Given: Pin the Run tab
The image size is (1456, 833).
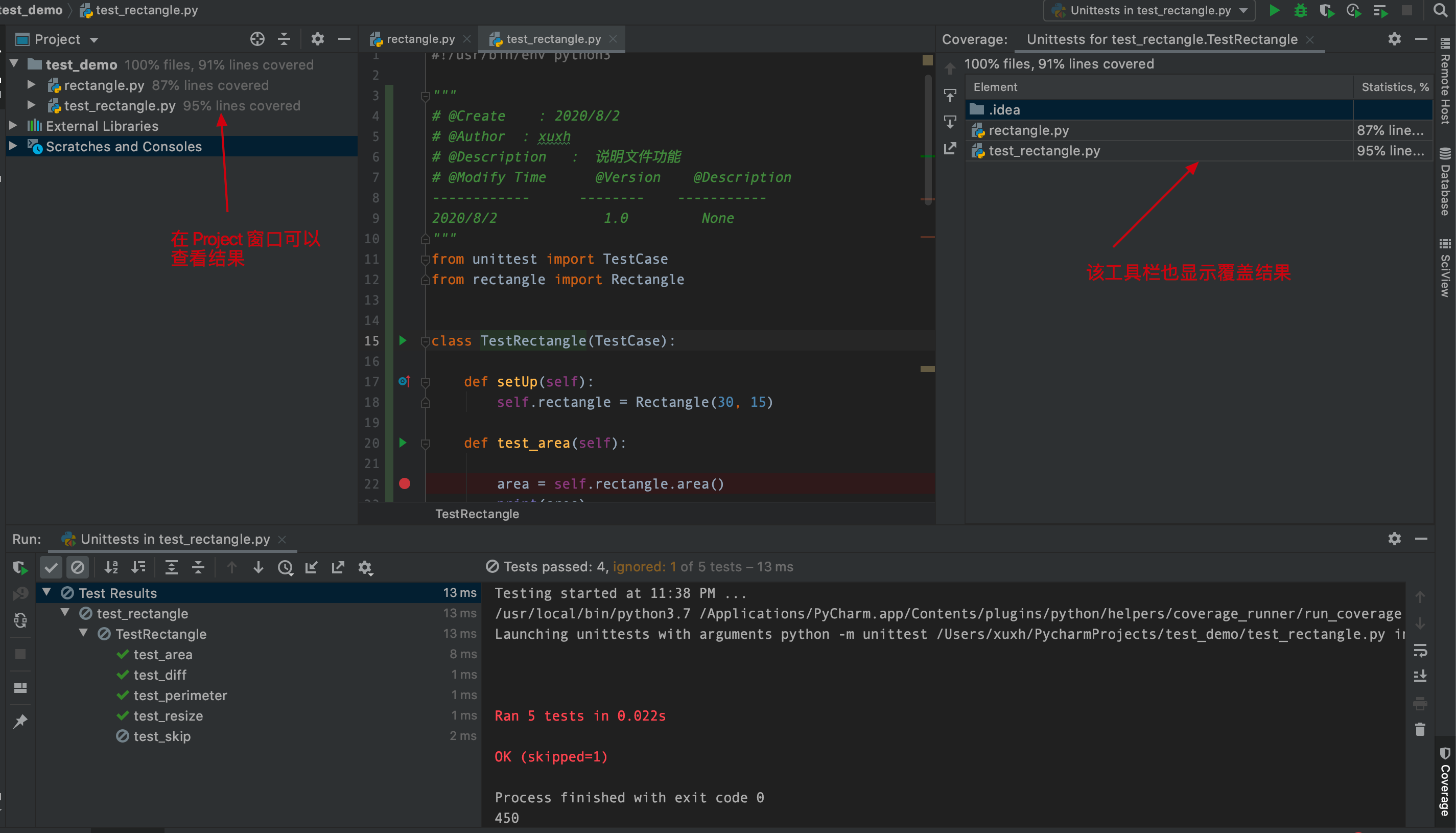Looking at the screenshot, I should [20, 721].
